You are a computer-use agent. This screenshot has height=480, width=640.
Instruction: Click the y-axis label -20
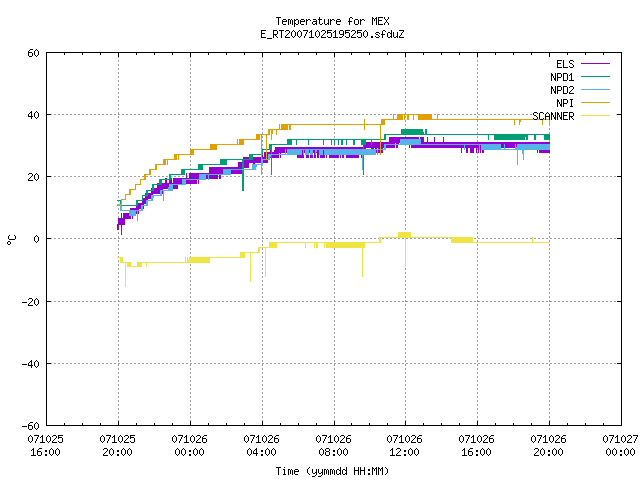(x=31, y=302)
